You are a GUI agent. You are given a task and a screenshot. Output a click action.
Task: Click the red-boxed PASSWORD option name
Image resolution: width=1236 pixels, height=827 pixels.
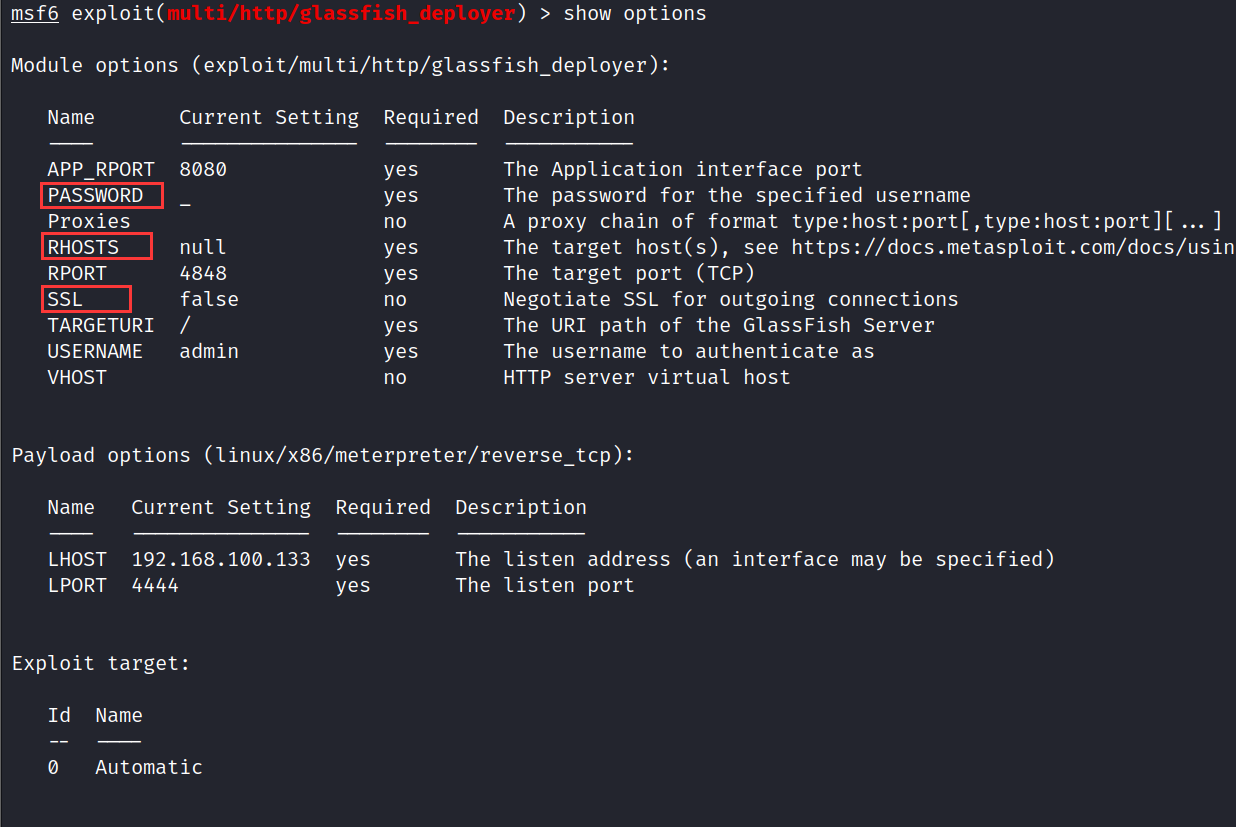(x=96, y=196)
